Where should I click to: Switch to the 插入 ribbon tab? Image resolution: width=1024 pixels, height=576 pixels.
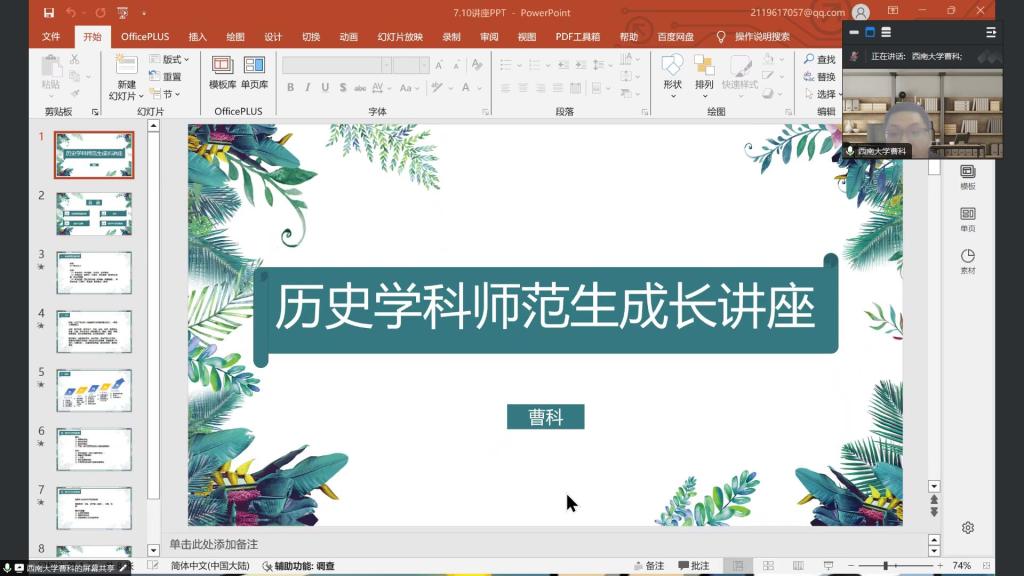tap(198, 37)
